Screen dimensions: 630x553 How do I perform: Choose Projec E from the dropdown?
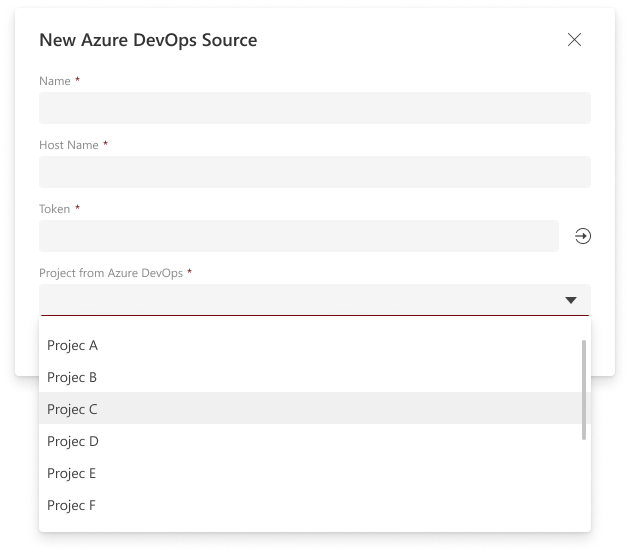pos(72,473)
